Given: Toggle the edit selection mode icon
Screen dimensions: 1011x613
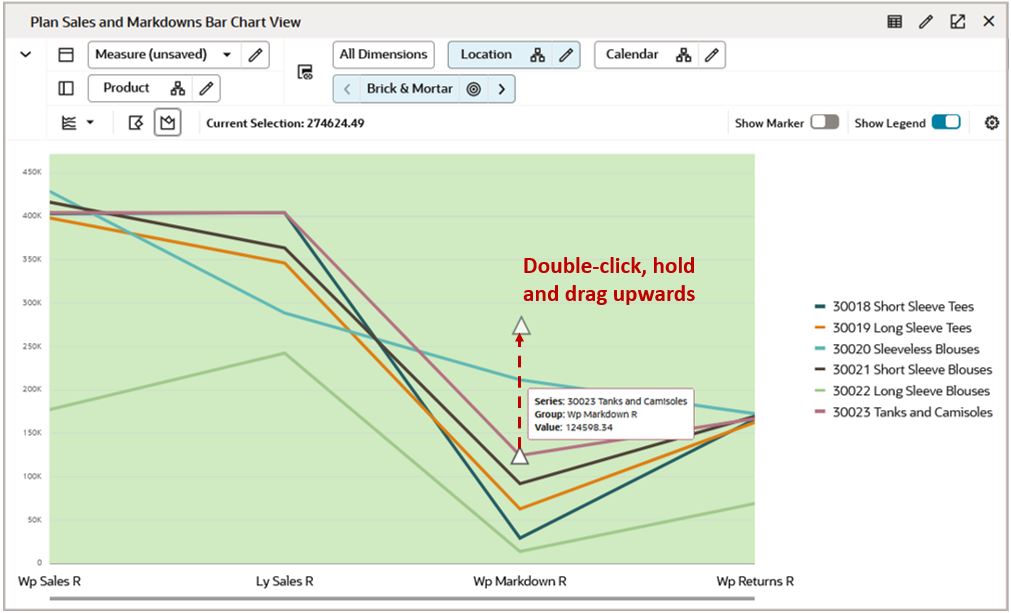Looking at the screenshot, I should (x=138, y=121).
